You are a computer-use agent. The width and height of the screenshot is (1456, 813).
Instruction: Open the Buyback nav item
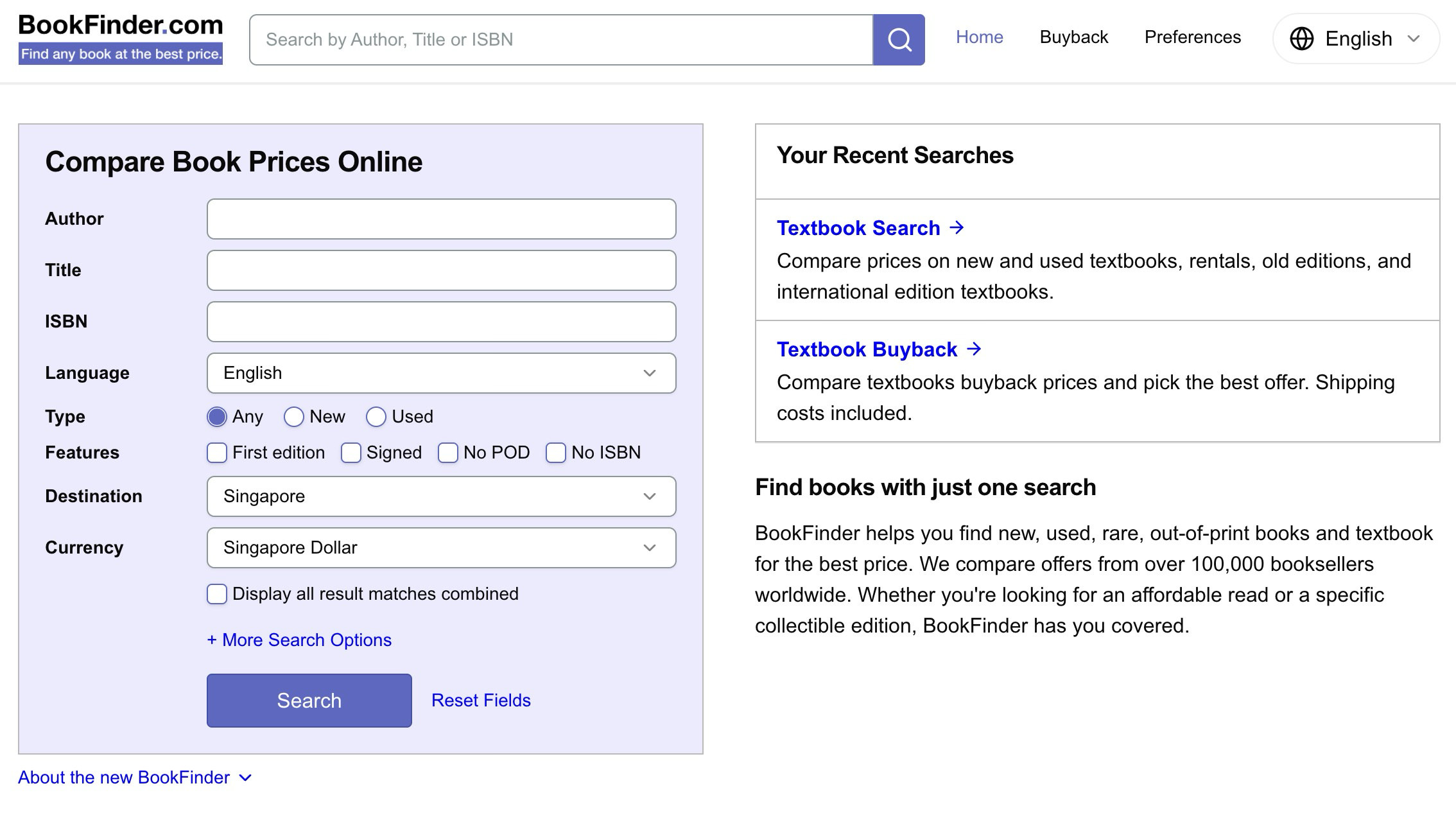tap(1073, 37)
